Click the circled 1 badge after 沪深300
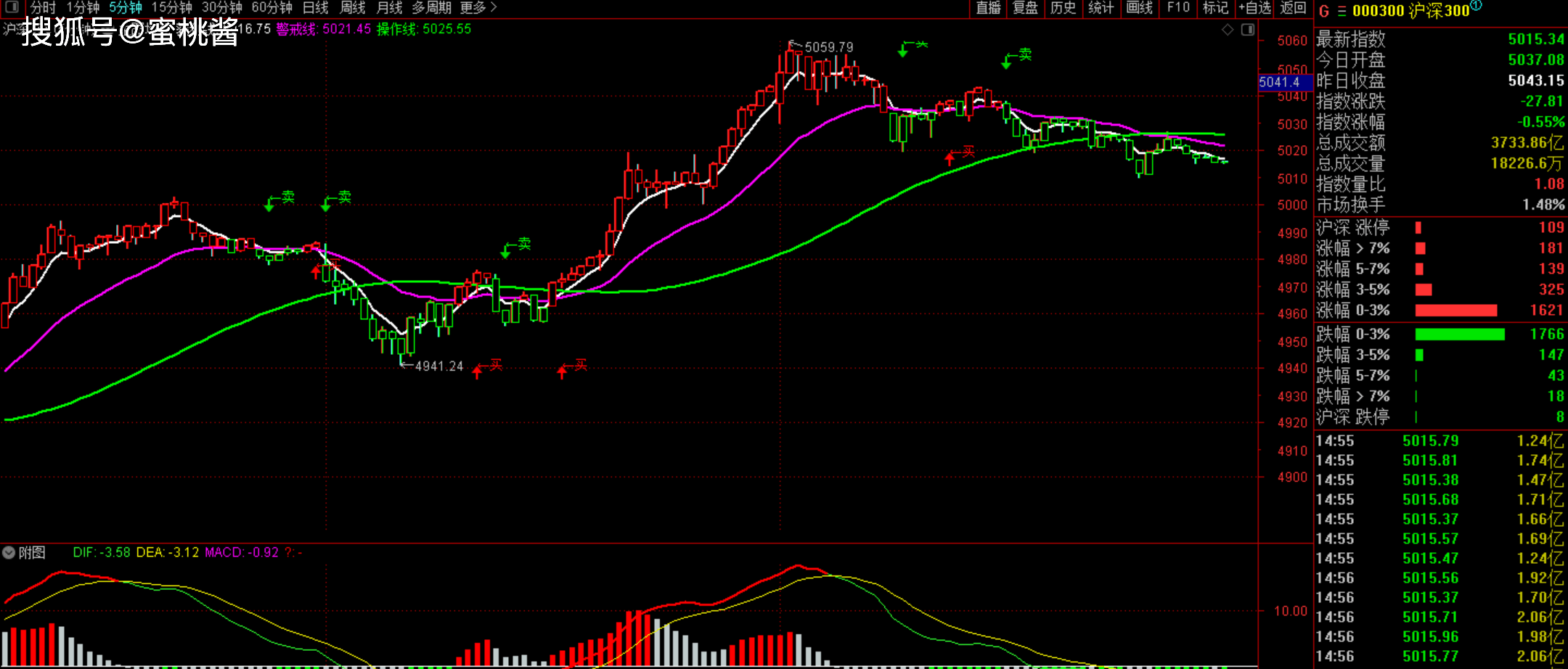Image resolution: width=1568 pixels, height=669 pixels. 1476,6
